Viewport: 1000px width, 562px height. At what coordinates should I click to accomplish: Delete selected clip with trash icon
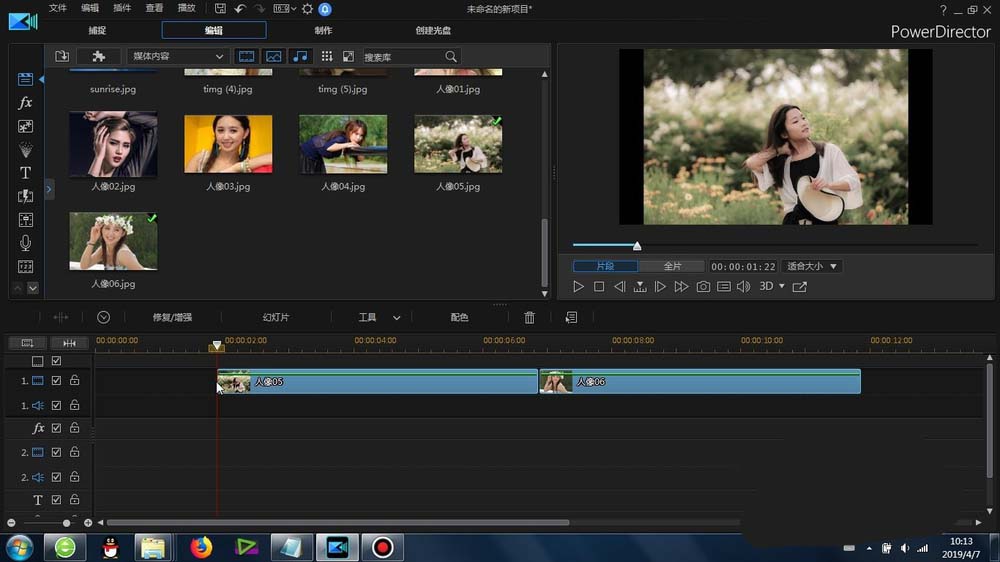[530, 317]
